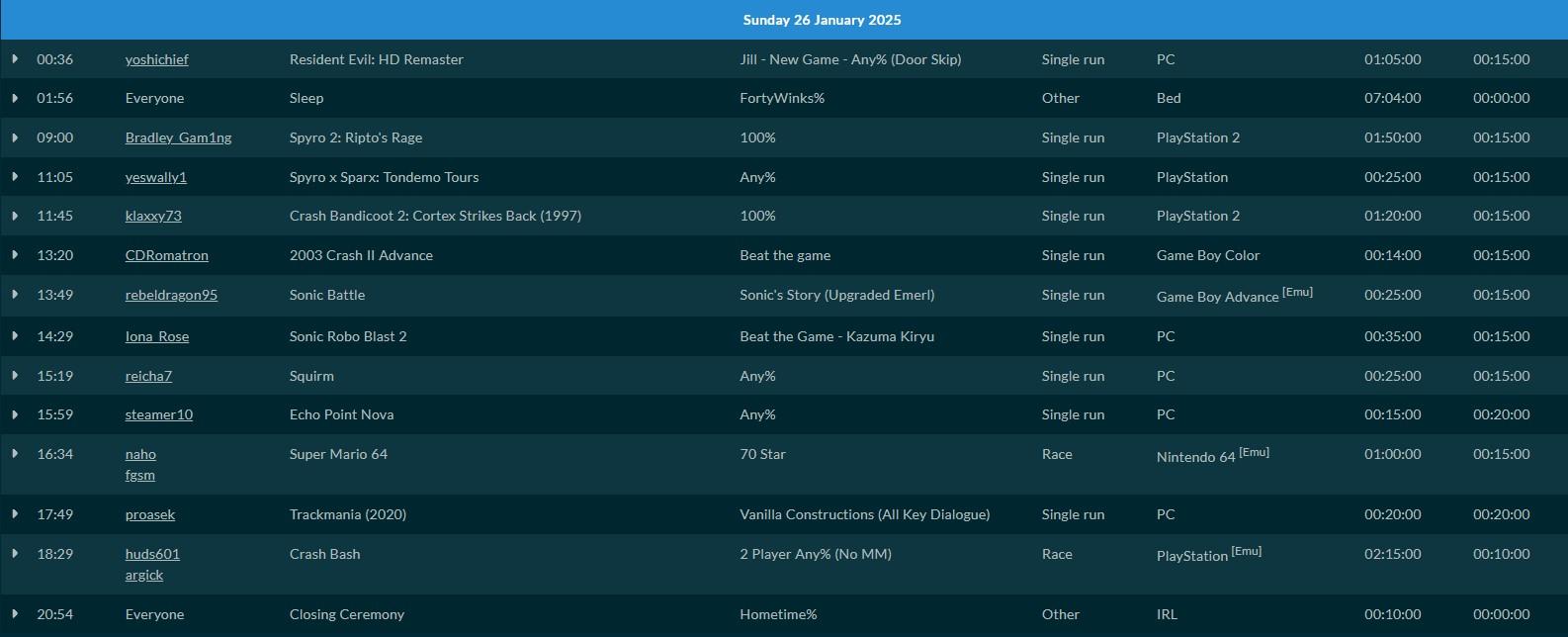Open runner yoshichief's profile link
This screenshot has width=1568, height=637.
(x=156, y=59)
